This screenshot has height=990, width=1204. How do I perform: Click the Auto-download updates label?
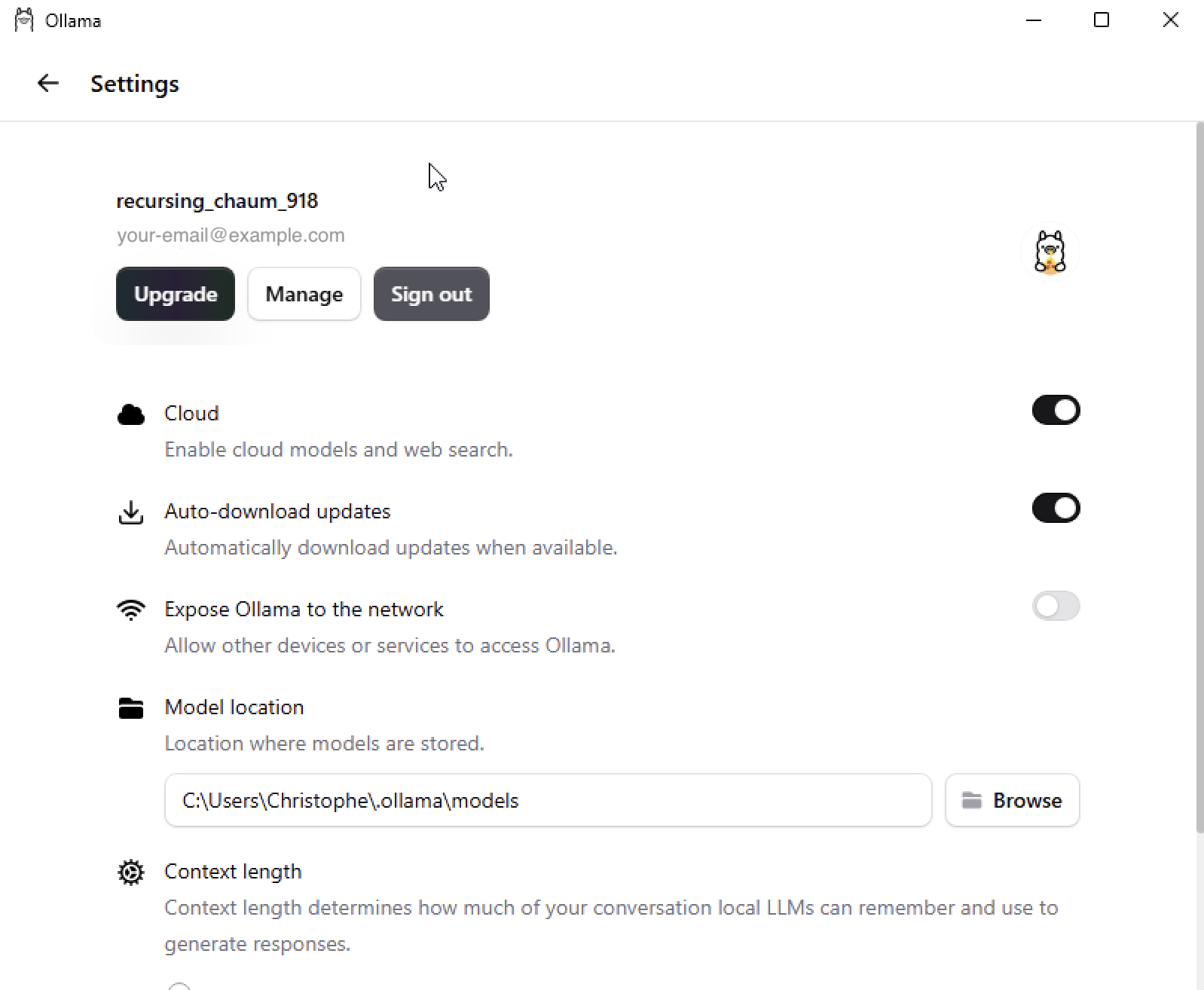tap(277, 512)
